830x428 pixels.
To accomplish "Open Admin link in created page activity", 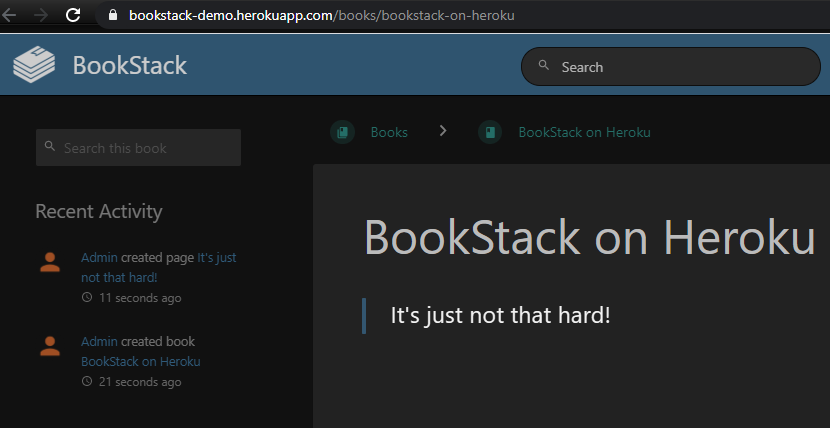I will click(99, 258).
